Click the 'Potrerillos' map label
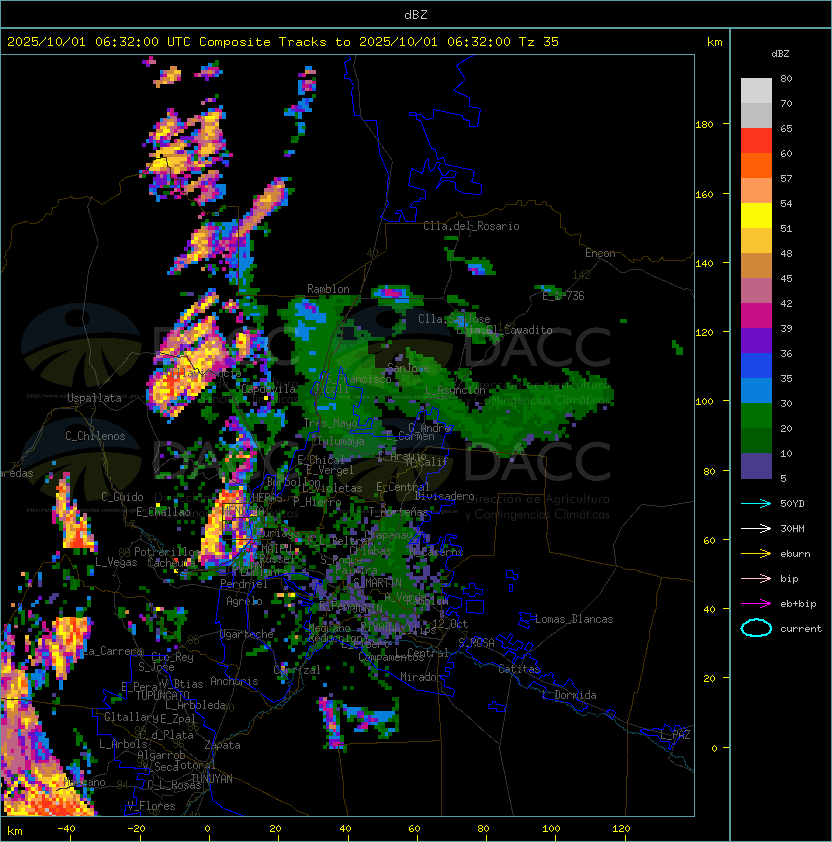 tap(167, 552)
